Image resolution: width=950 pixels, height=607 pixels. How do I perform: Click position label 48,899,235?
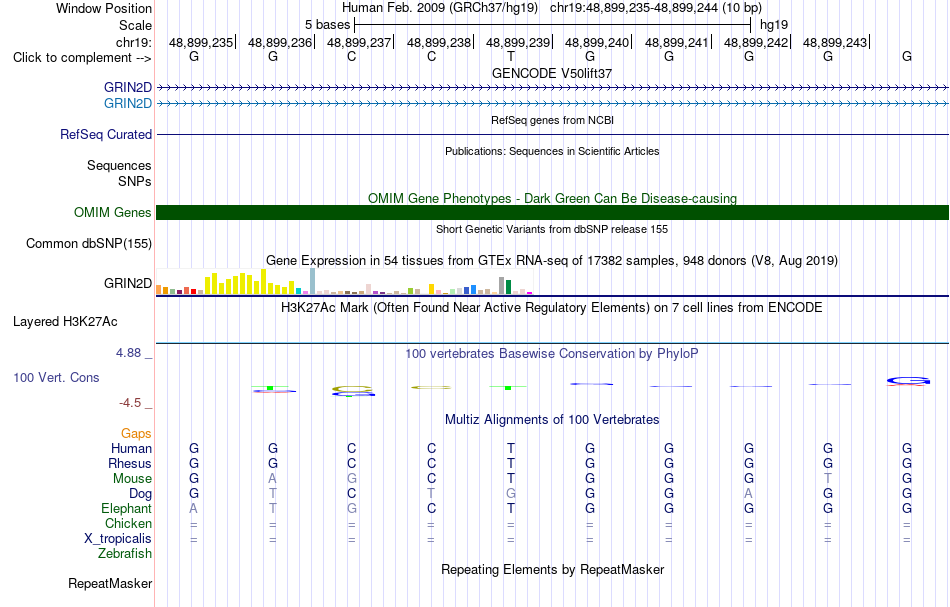pyautogui.click(x=201, y=42)
